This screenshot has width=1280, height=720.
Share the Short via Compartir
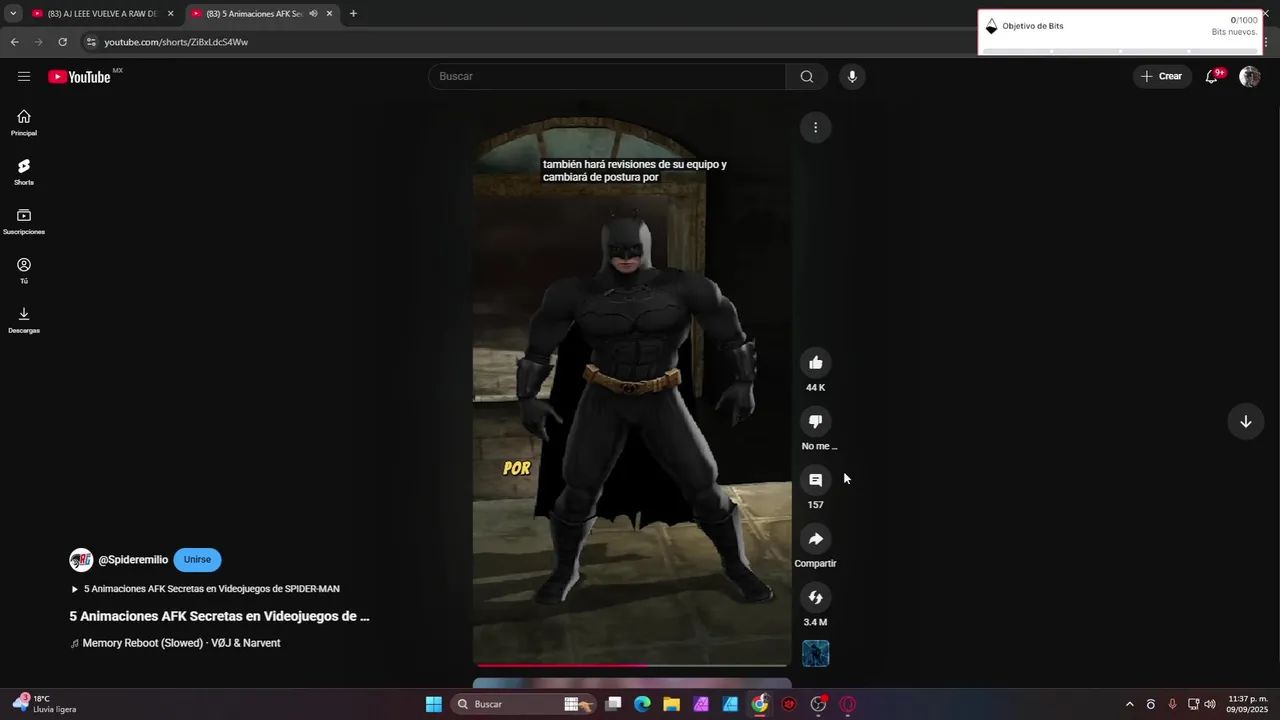(x=815, y=539)
